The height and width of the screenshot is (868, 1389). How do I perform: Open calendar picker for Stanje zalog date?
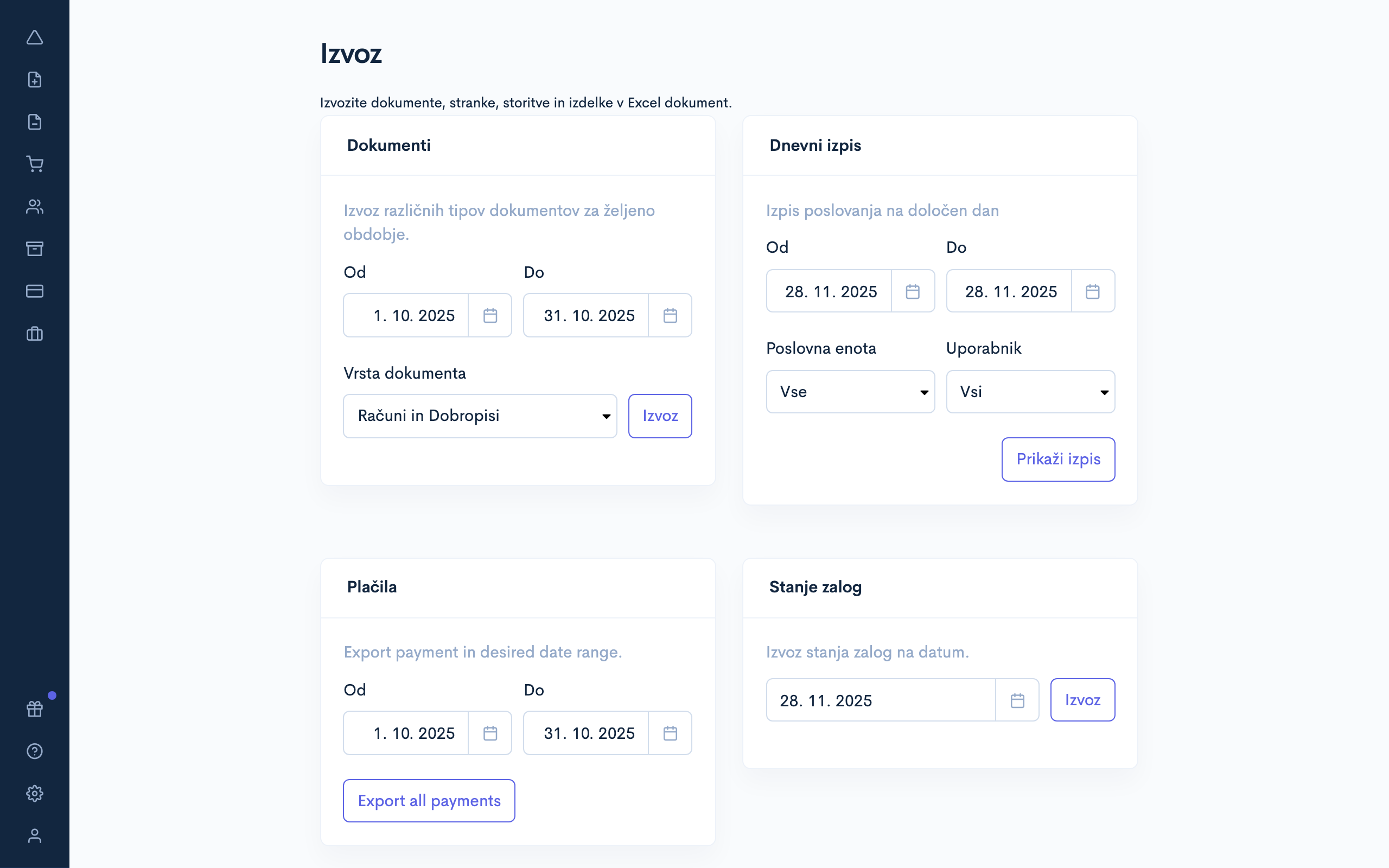(x=1017, y=700)
